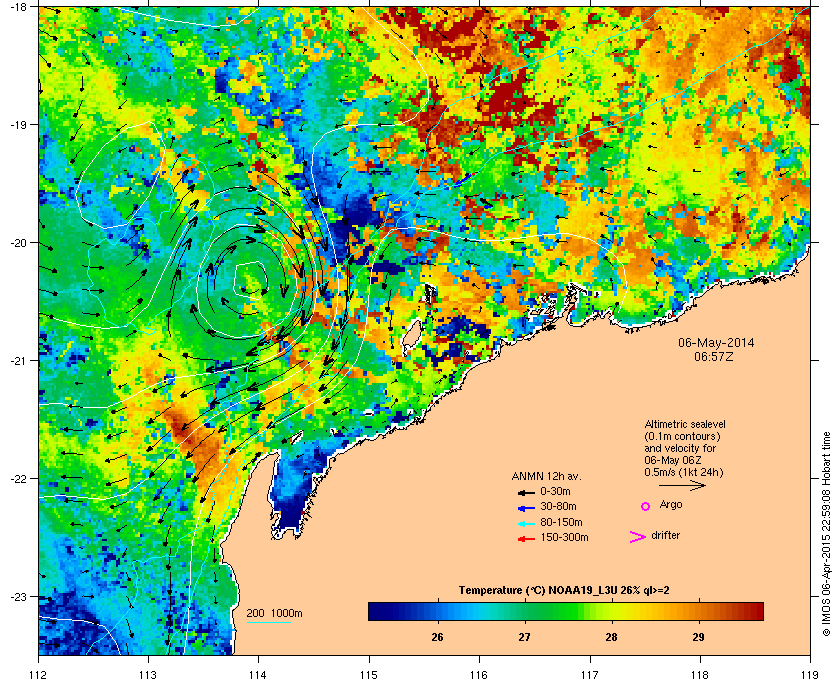Click the 'Argo' legend label
840x680 pixels.
(671, 504)
